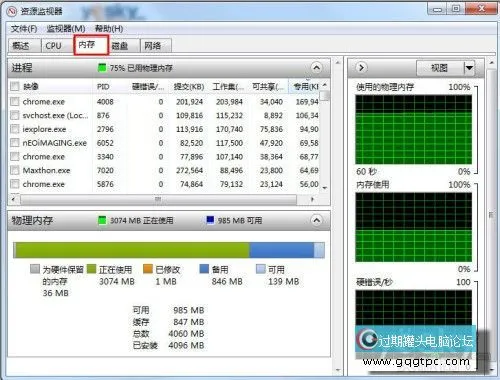The height and width of the screenshot is (380, 500).
Task: Click the green 正在使用 legend swatch
Action: pyautogui.click(x=91, y=269)
